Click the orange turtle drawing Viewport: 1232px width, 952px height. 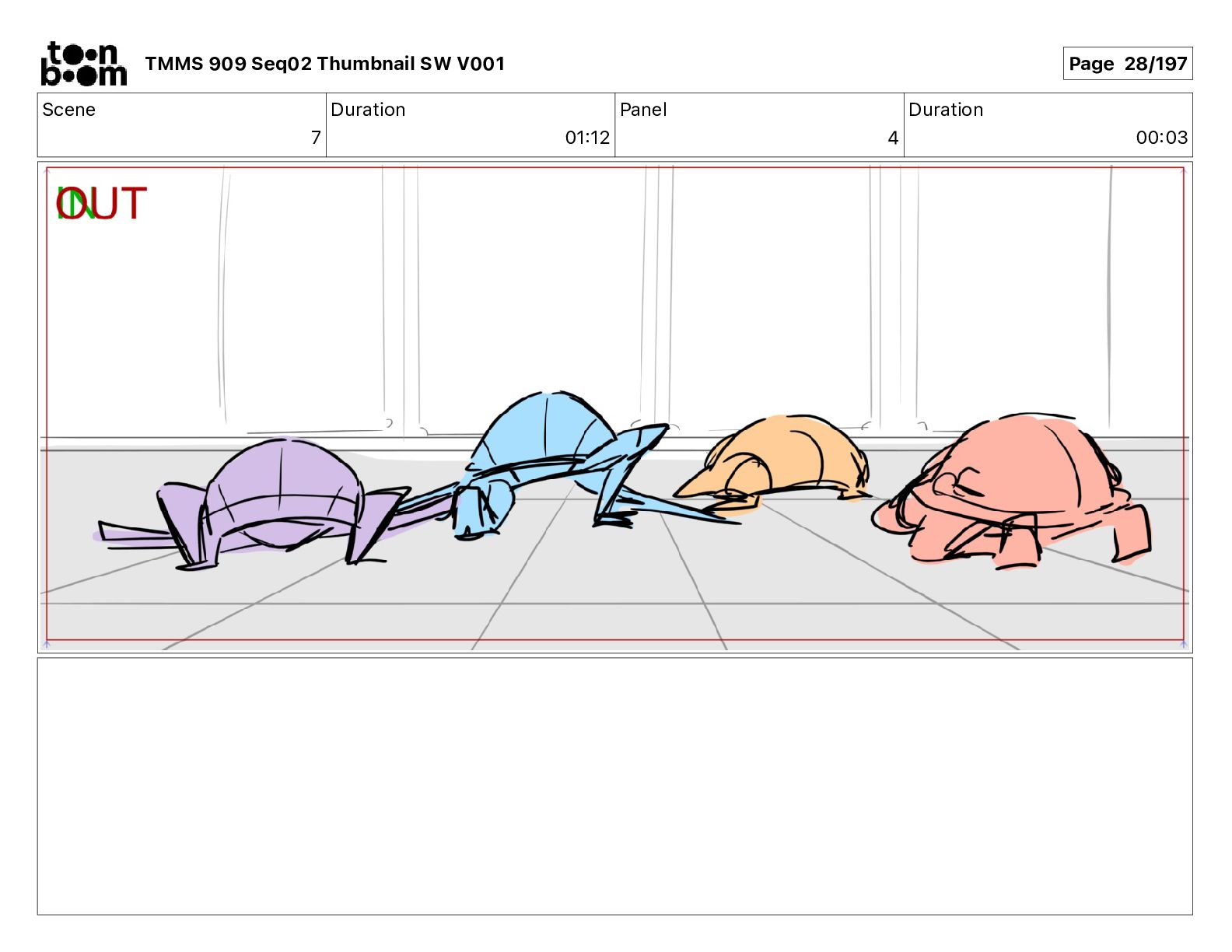click(x=774, y=463)
